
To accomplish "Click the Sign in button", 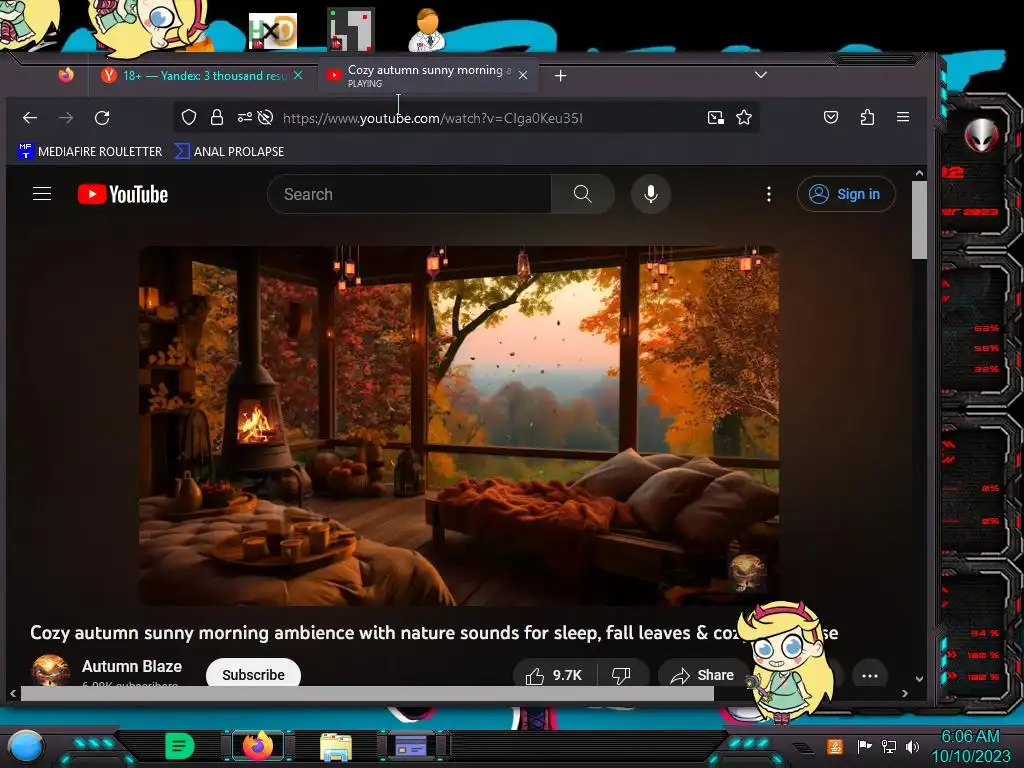I will pos(846,194).
